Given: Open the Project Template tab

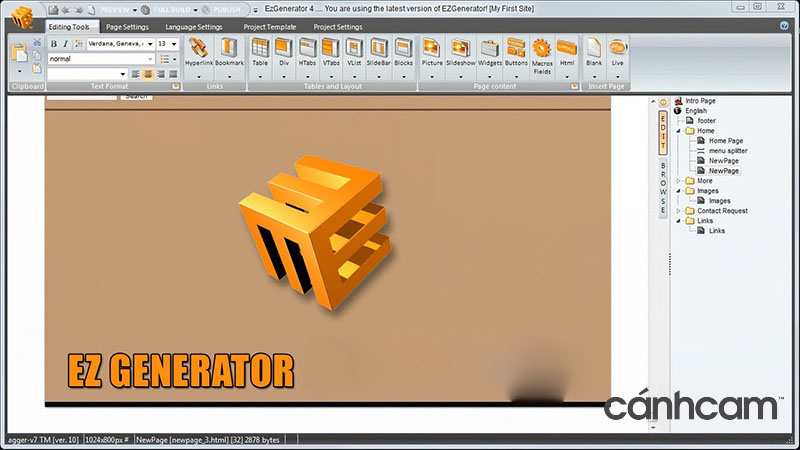Looking at the screenshot, I should [269, 27].
